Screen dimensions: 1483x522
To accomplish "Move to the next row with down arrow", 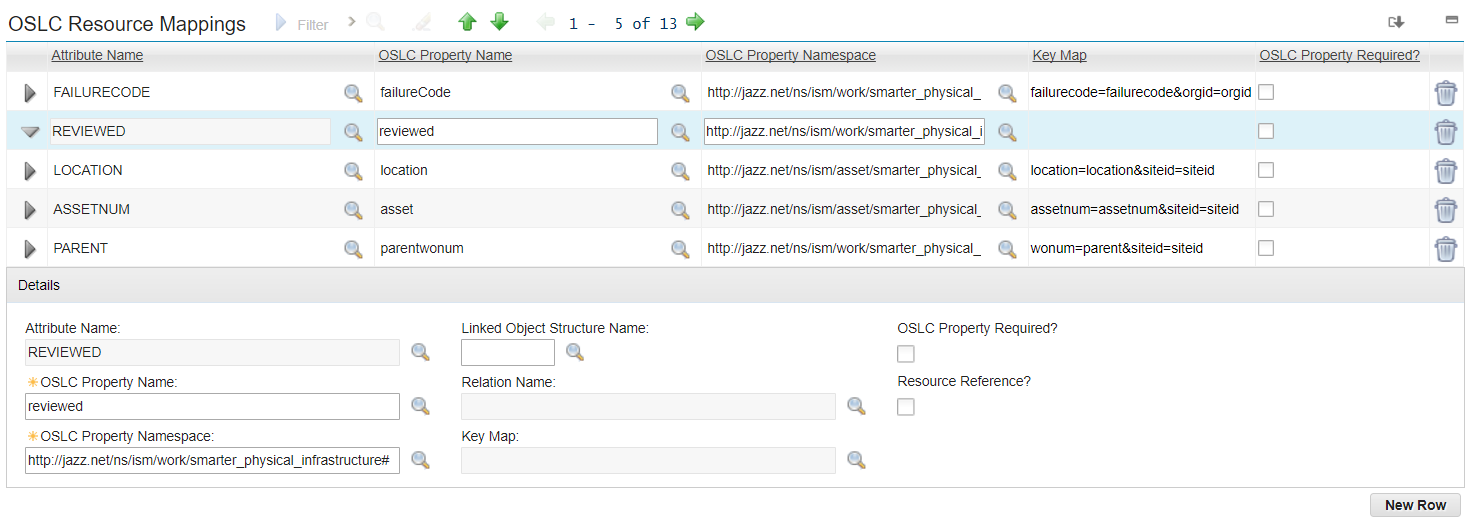I will click(500, 22).
